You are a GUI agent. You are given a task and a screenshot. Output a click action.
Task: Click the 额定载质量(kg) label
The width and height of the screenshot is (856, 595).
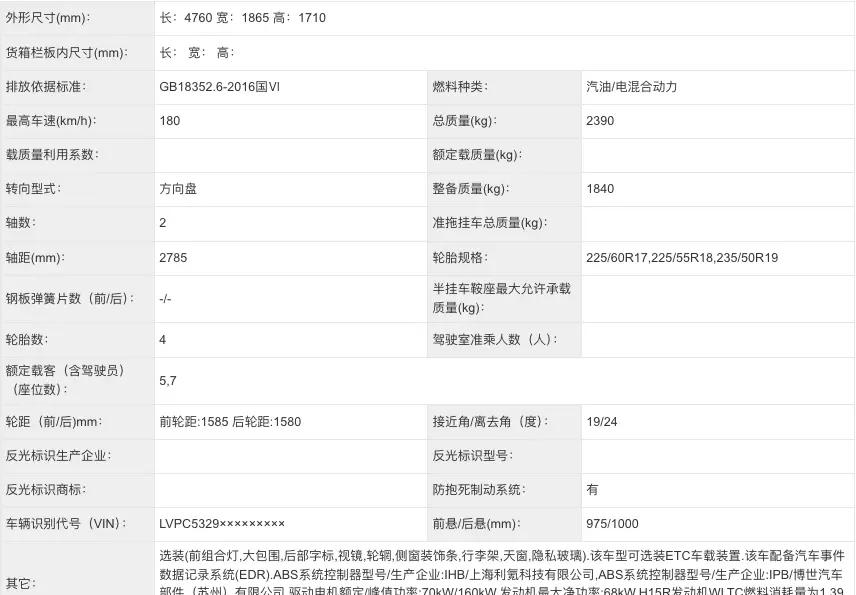(x=477, y=155)
